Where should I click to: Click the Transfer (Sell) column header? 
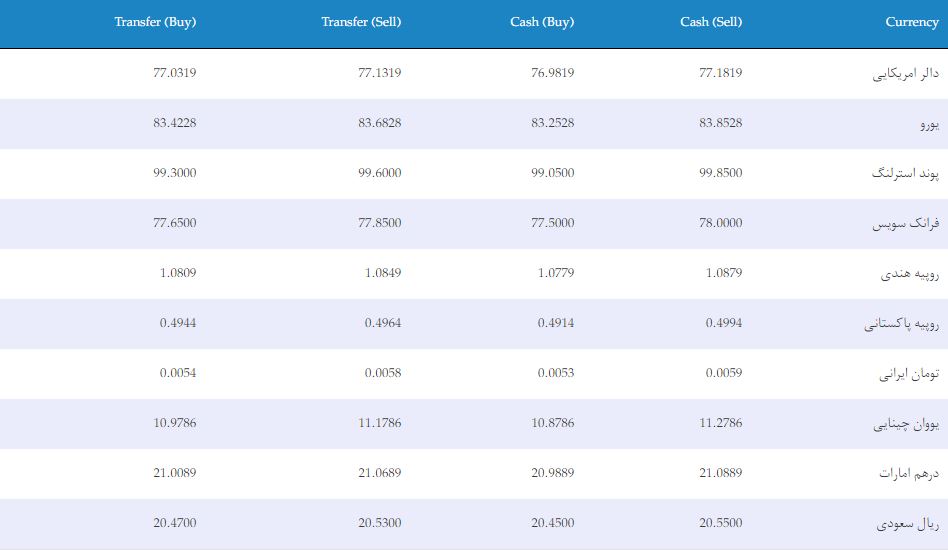(361, 22)
